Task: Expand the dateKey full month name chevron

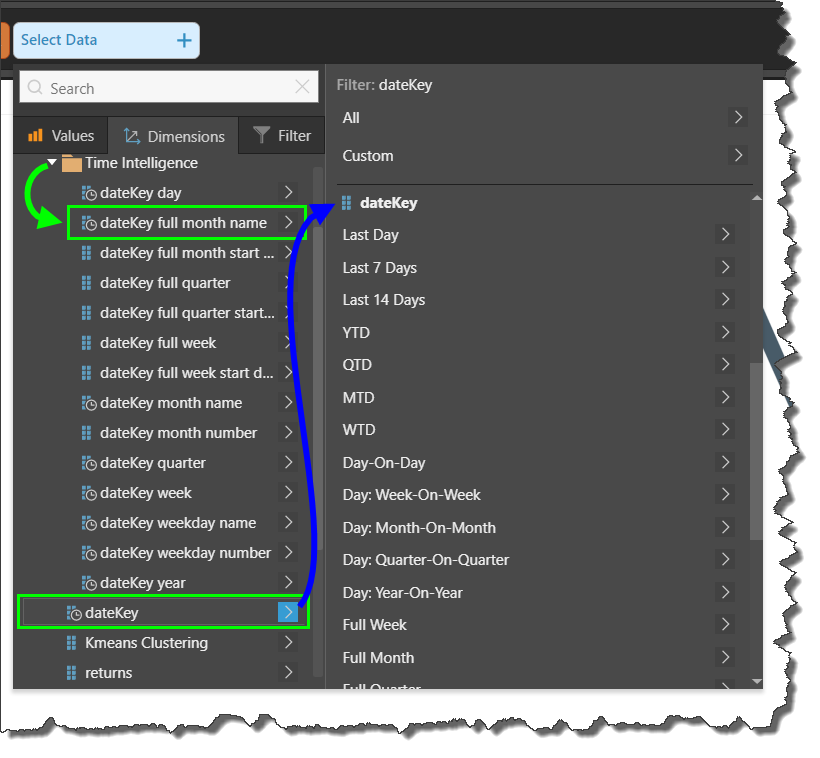Action: [x=288, y=222]
